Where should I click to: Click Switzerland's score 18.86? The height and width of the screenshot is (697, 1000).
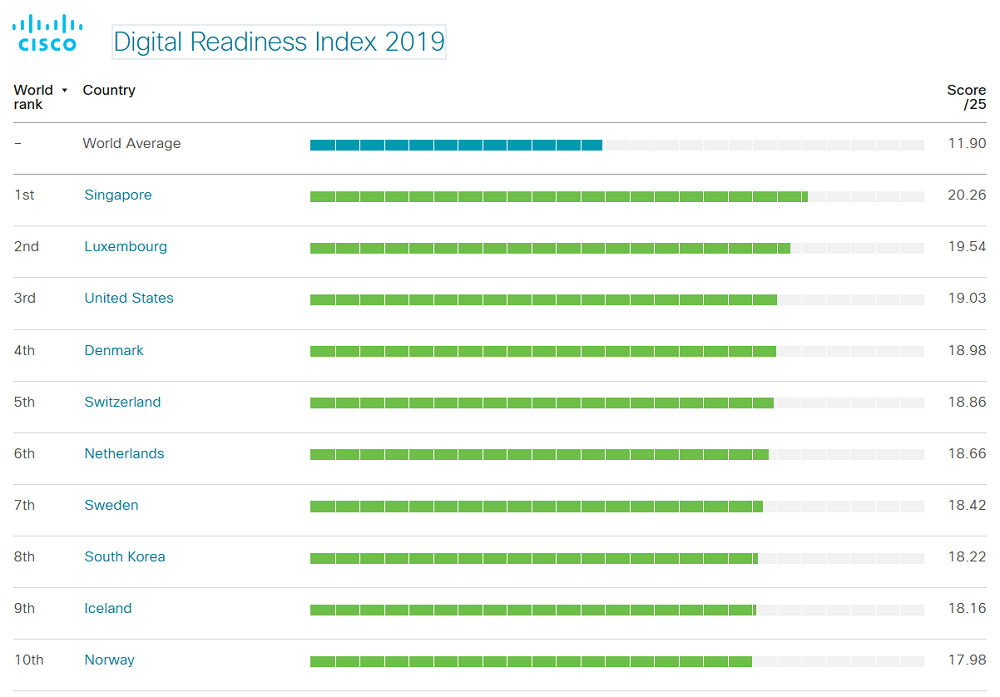click(967, 402)
